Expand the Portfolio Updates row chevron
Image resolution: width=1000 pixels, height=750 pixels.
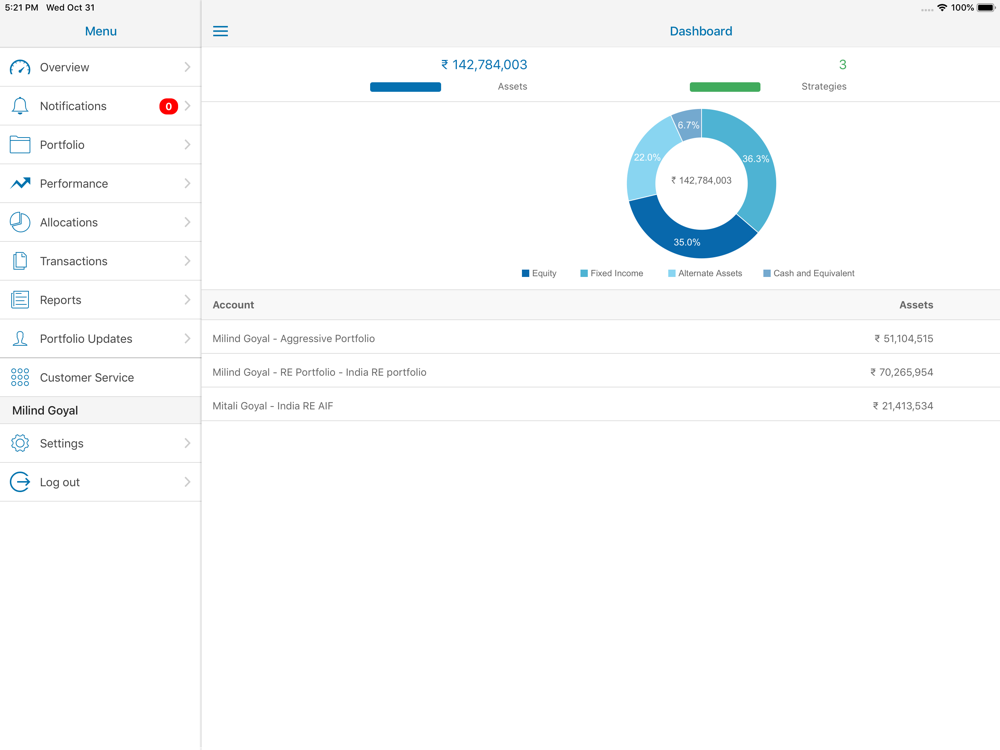click(x=188, y=339)
